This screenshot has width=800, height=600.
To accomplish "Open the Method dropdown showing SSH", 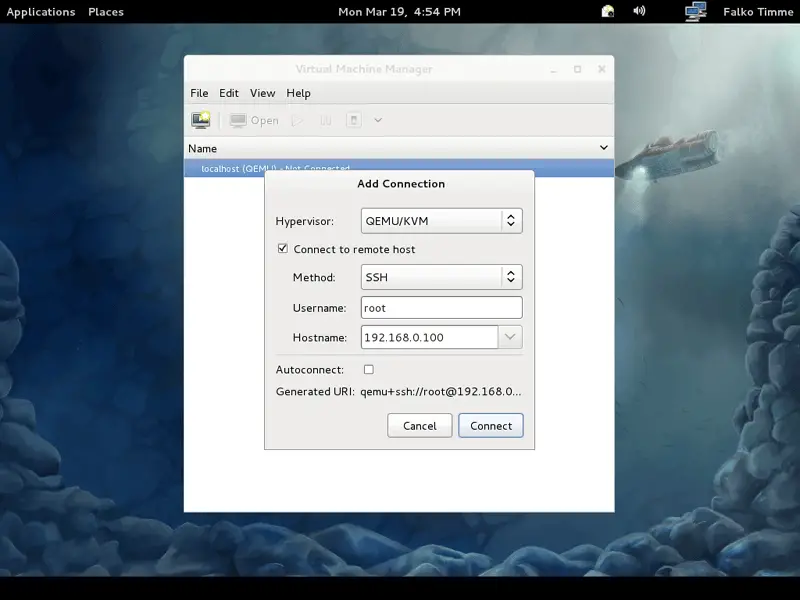I will point(441,277).
